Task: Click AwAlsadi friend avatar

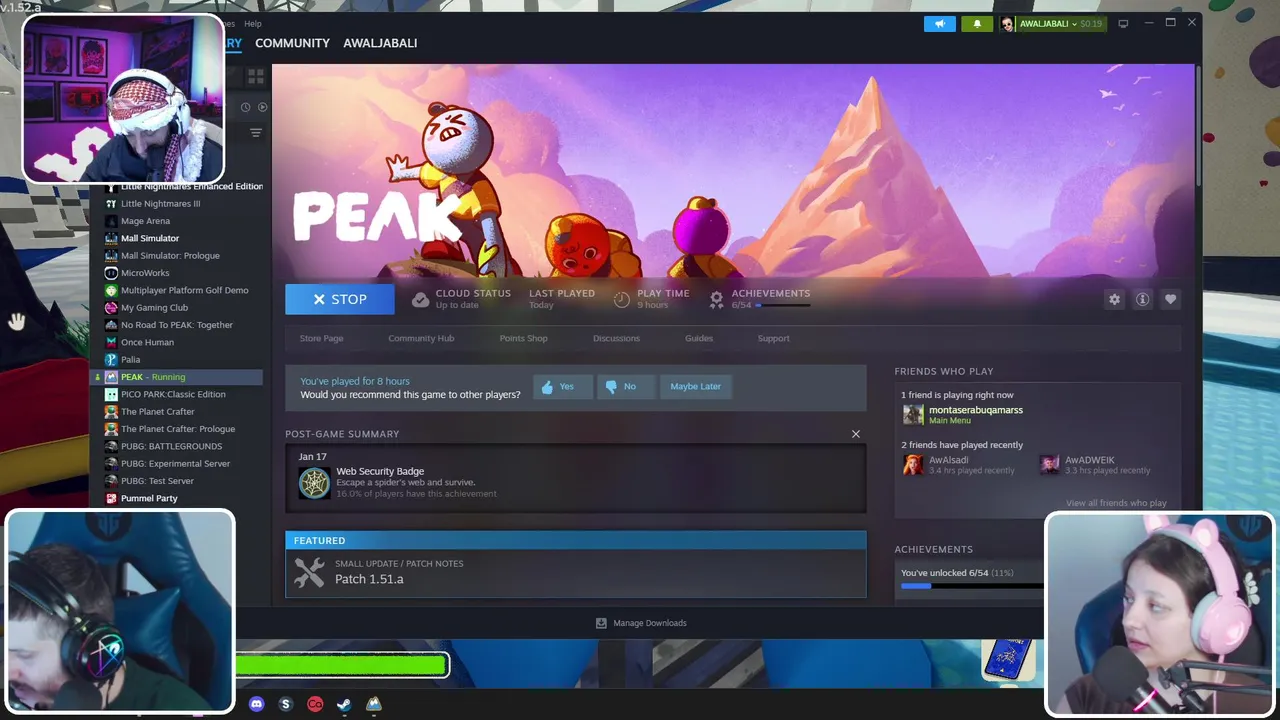Action: tap(913, 465)
